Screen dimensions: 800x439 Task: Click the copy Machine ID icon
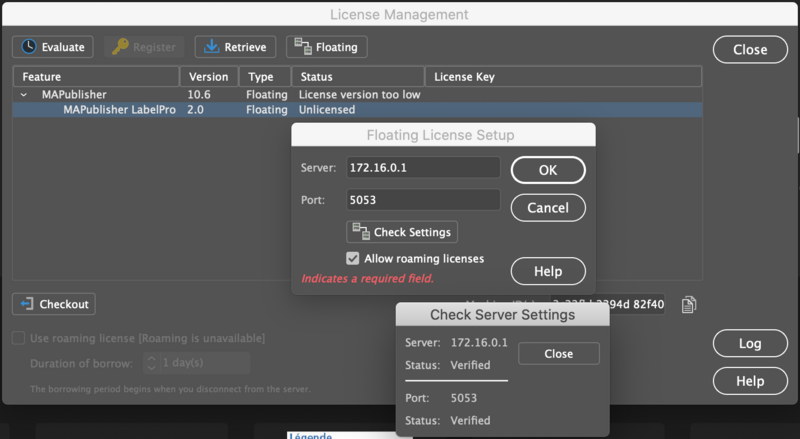pos(688,305)
